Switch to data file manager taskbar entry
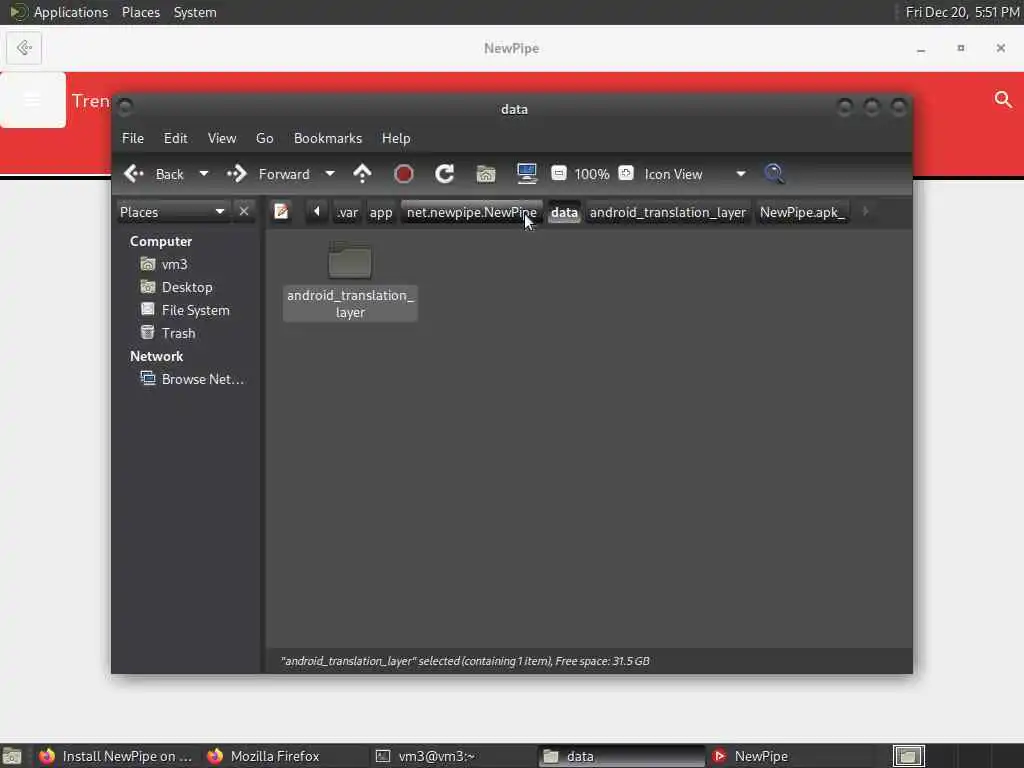 [x=622, y=756]
